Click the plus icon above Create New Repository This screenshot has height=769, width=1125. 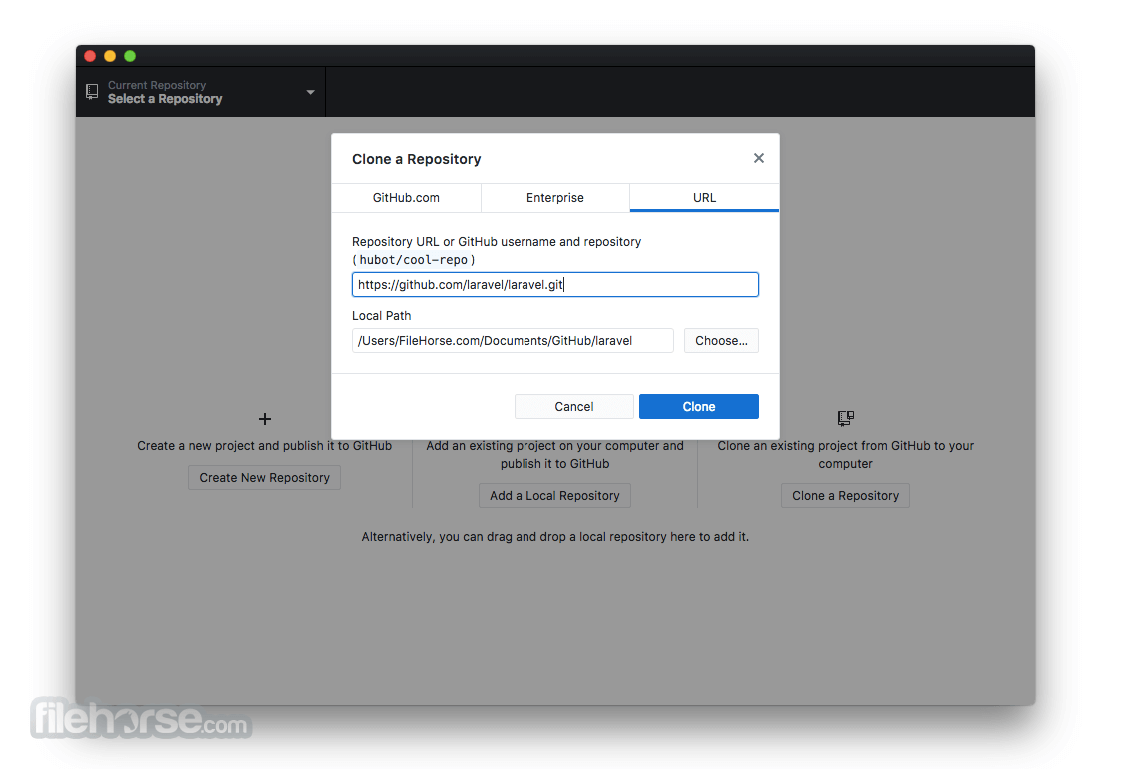[265, 419]
